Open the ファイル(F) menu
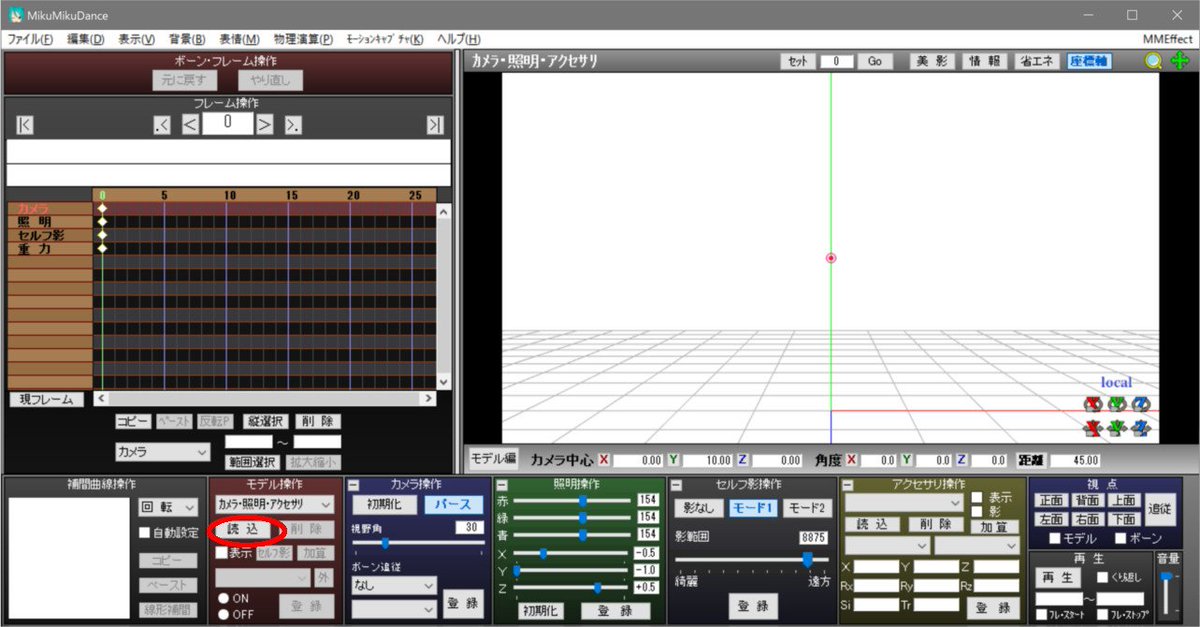The width and height of the screenshot is (1200, 627). [x=30, y=39]
